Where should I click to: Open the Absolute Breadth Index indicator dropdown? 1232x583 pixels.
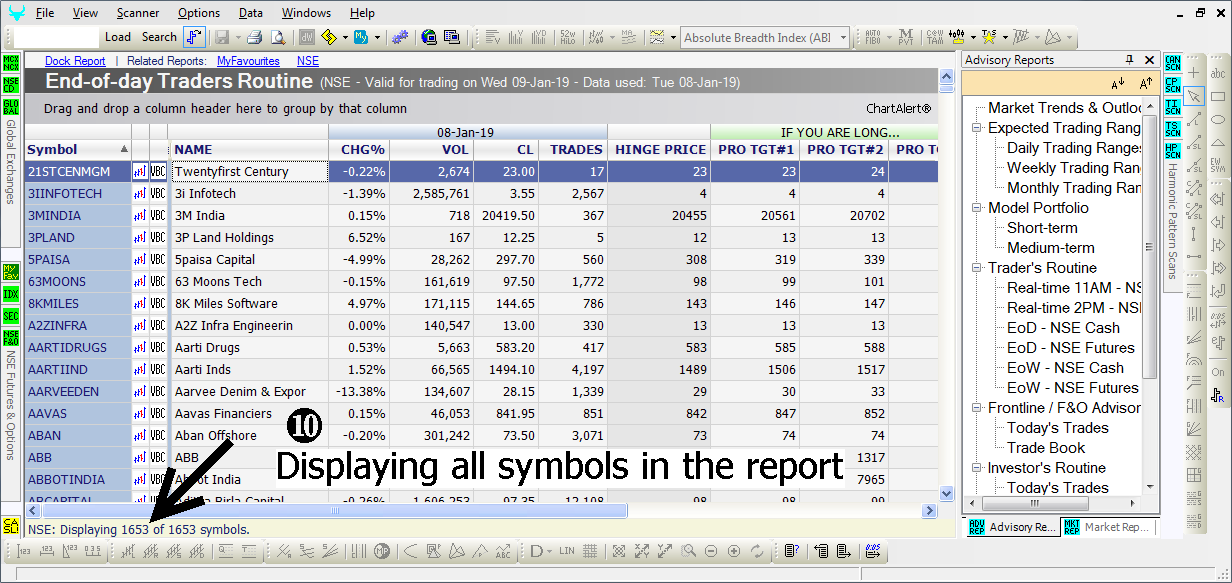843,38
